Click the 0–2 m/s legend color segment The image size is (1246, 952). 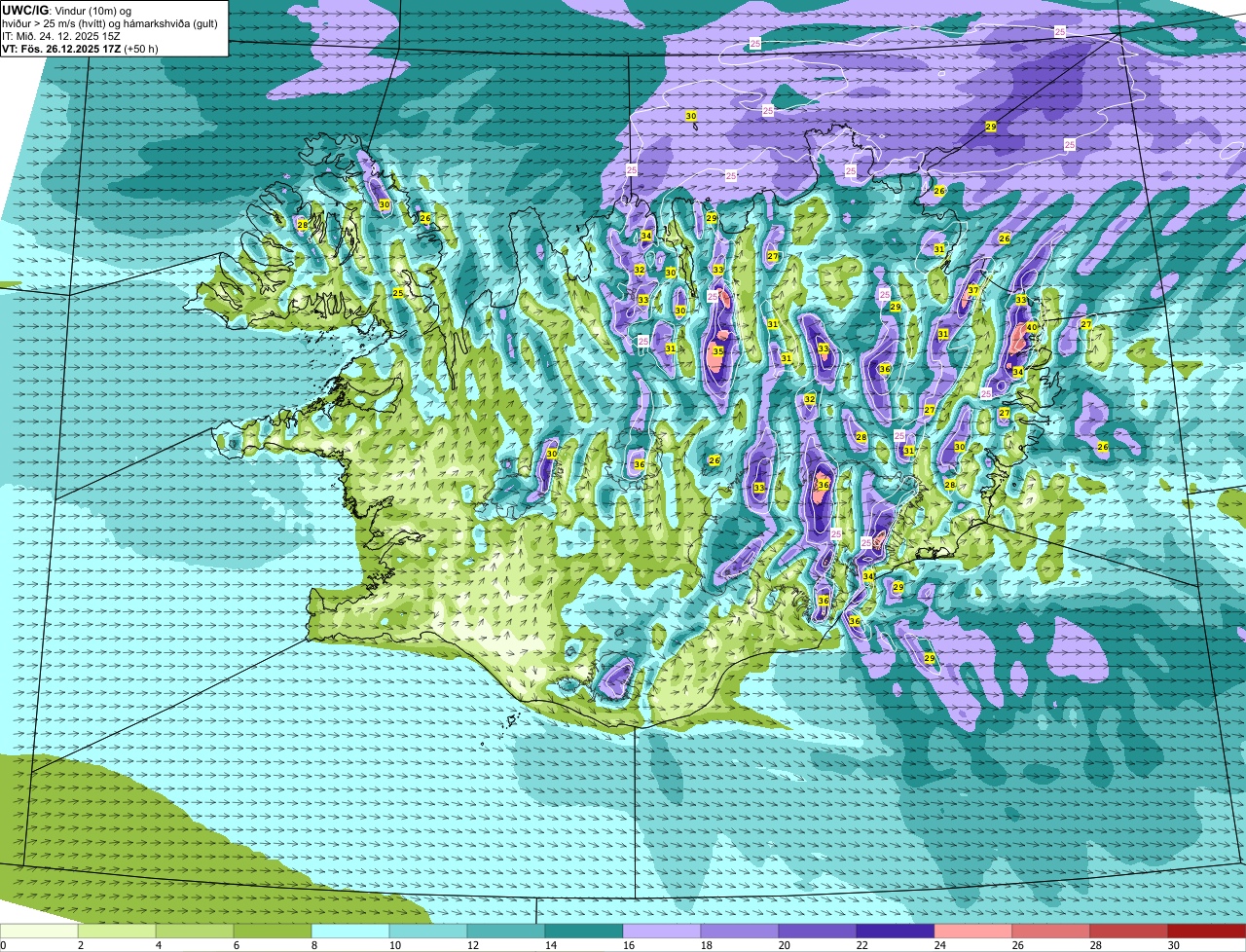coord(39,931)
